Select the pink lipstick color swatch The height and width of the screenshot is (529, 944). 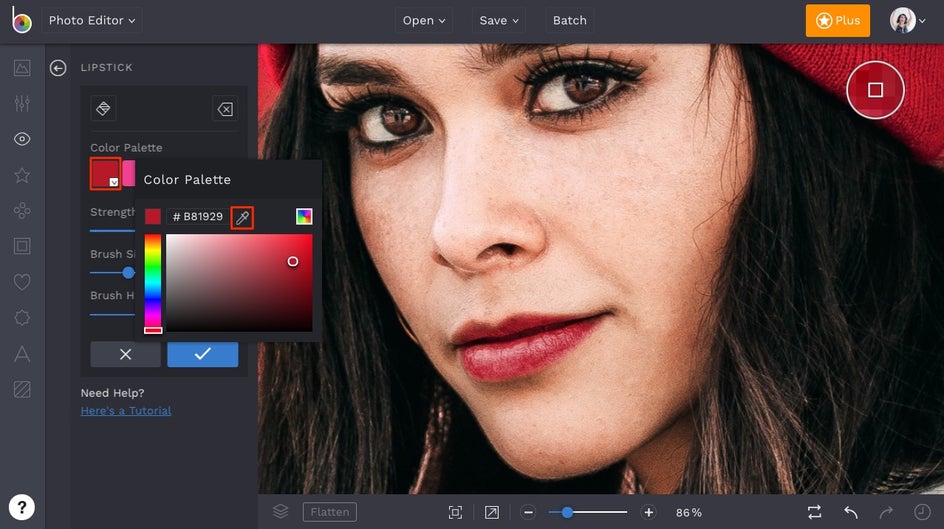(x=129, y=173)
